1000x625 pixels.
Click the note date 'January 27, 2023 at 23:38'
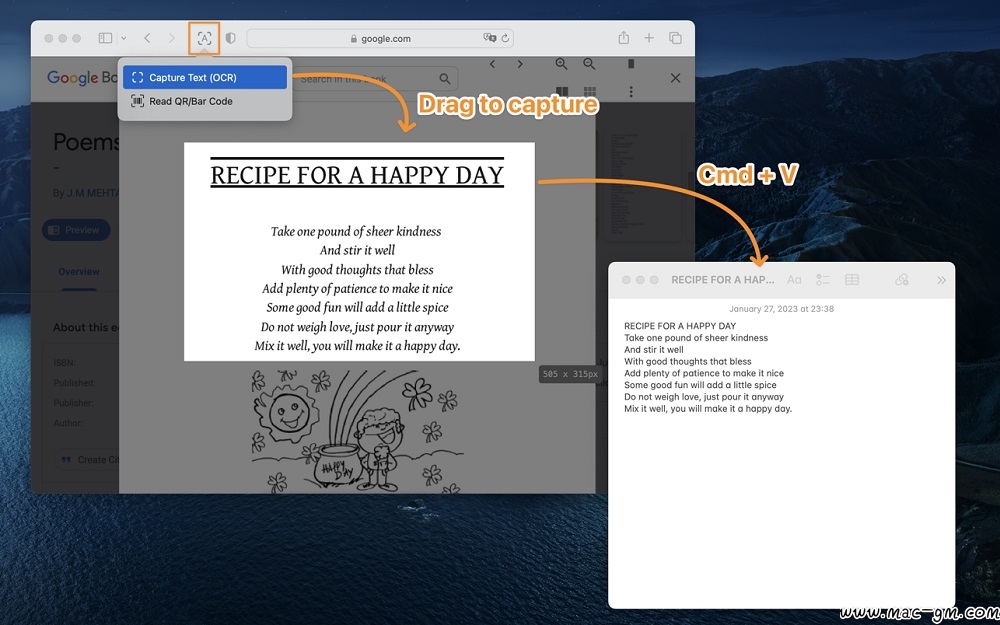pos(781,309)
